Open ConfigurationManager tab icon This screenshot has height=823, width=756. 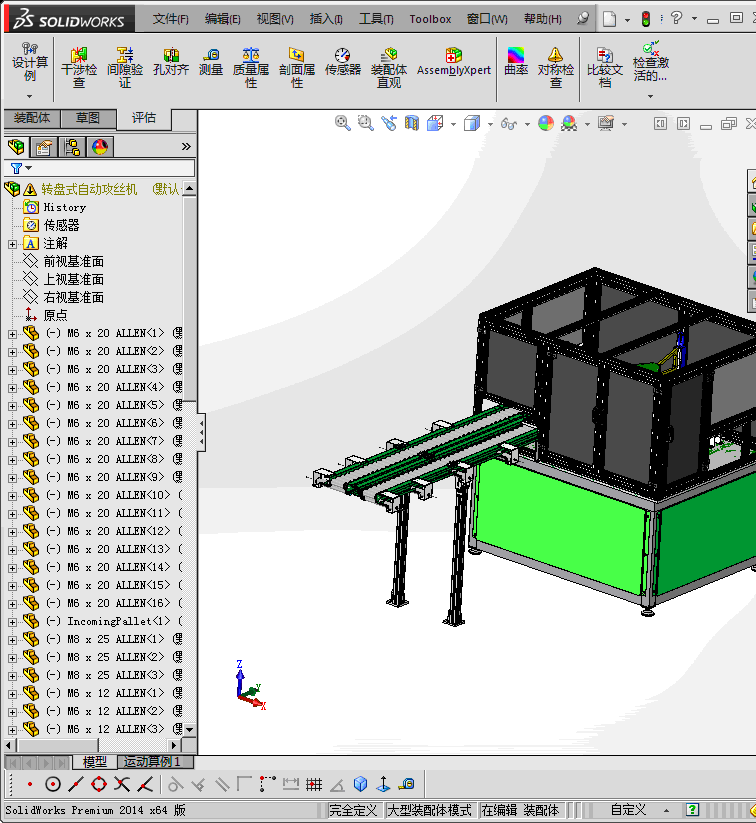coord(72,147)
